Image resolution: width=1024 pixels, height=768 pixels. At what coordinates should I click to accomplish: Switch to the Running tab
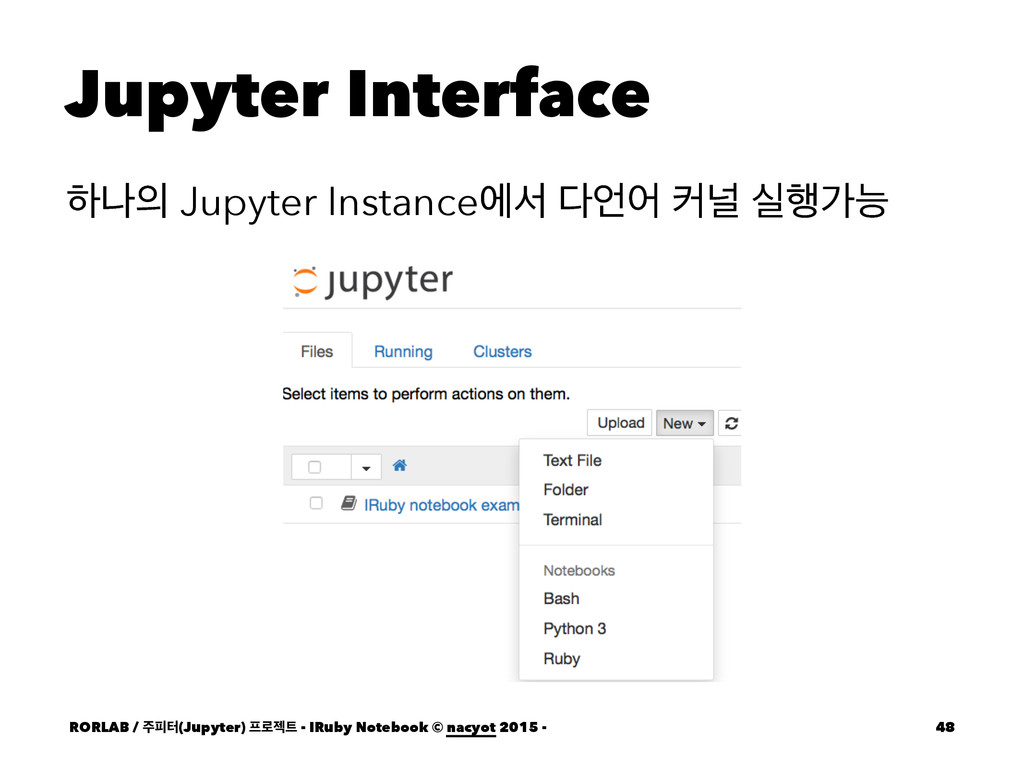(x=403, y=351)
